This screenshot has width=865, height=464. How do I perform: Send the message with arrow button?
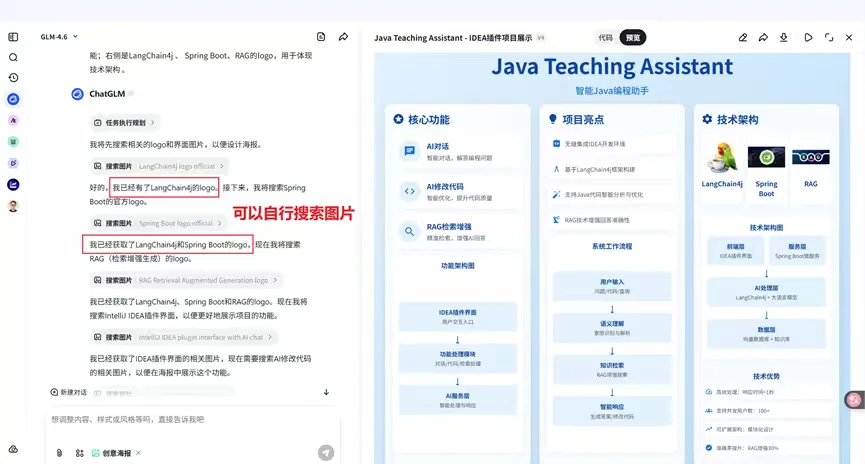[326, 452]
